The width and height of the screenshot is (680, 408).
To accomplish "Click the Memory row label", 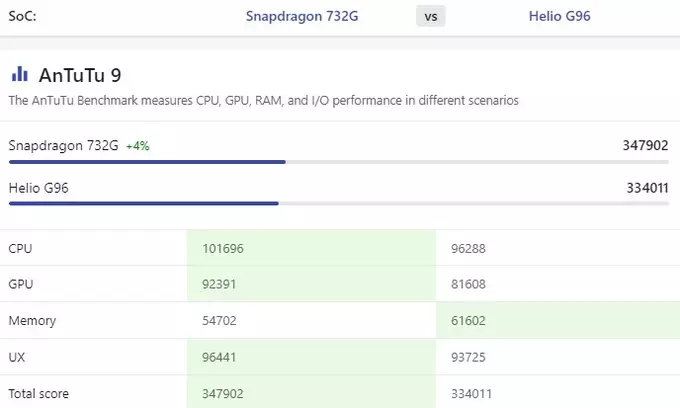I will coord(33,321).
